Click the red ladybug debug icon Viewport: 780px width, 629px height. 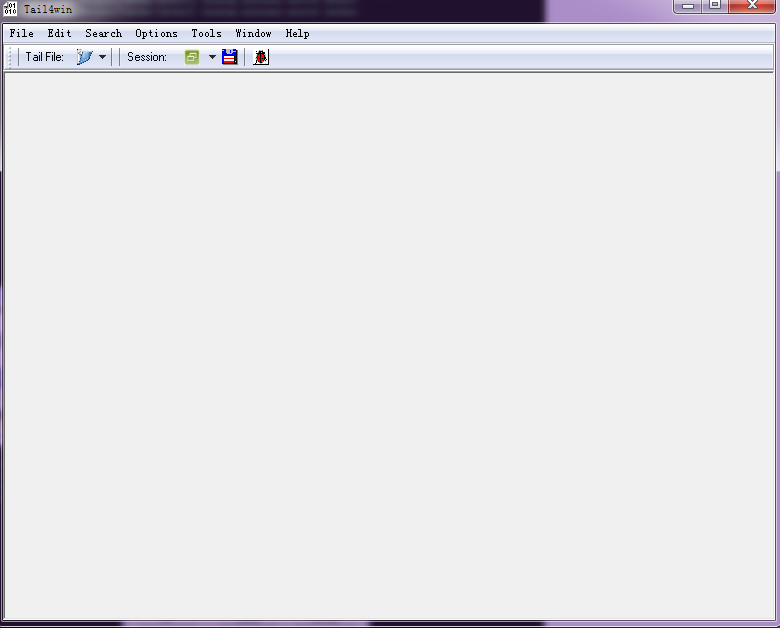[x=261, y=57]
